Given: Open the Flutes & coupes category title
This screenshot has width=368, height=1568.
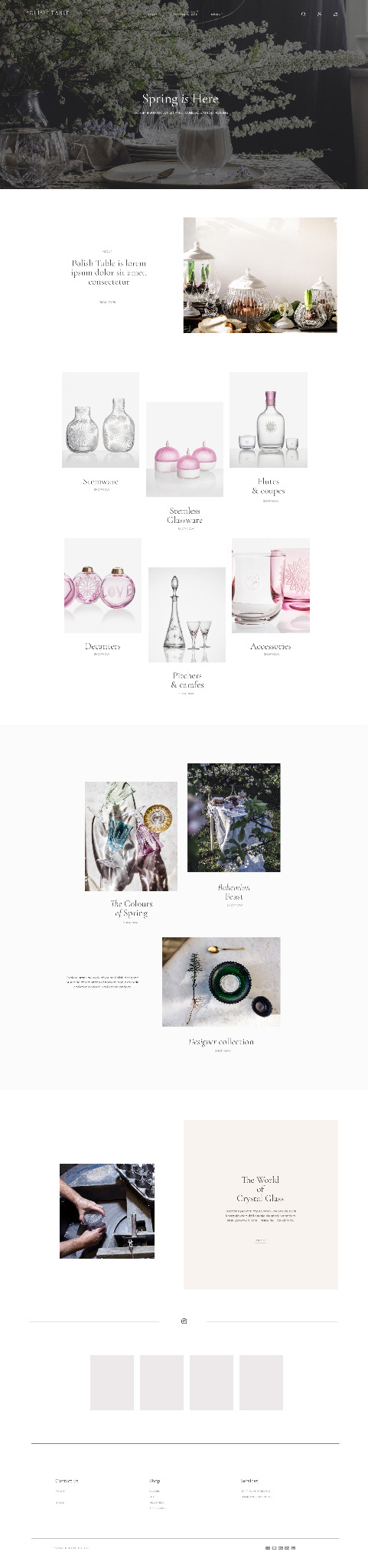Looking at the screenshot, I should pos(269,486).
